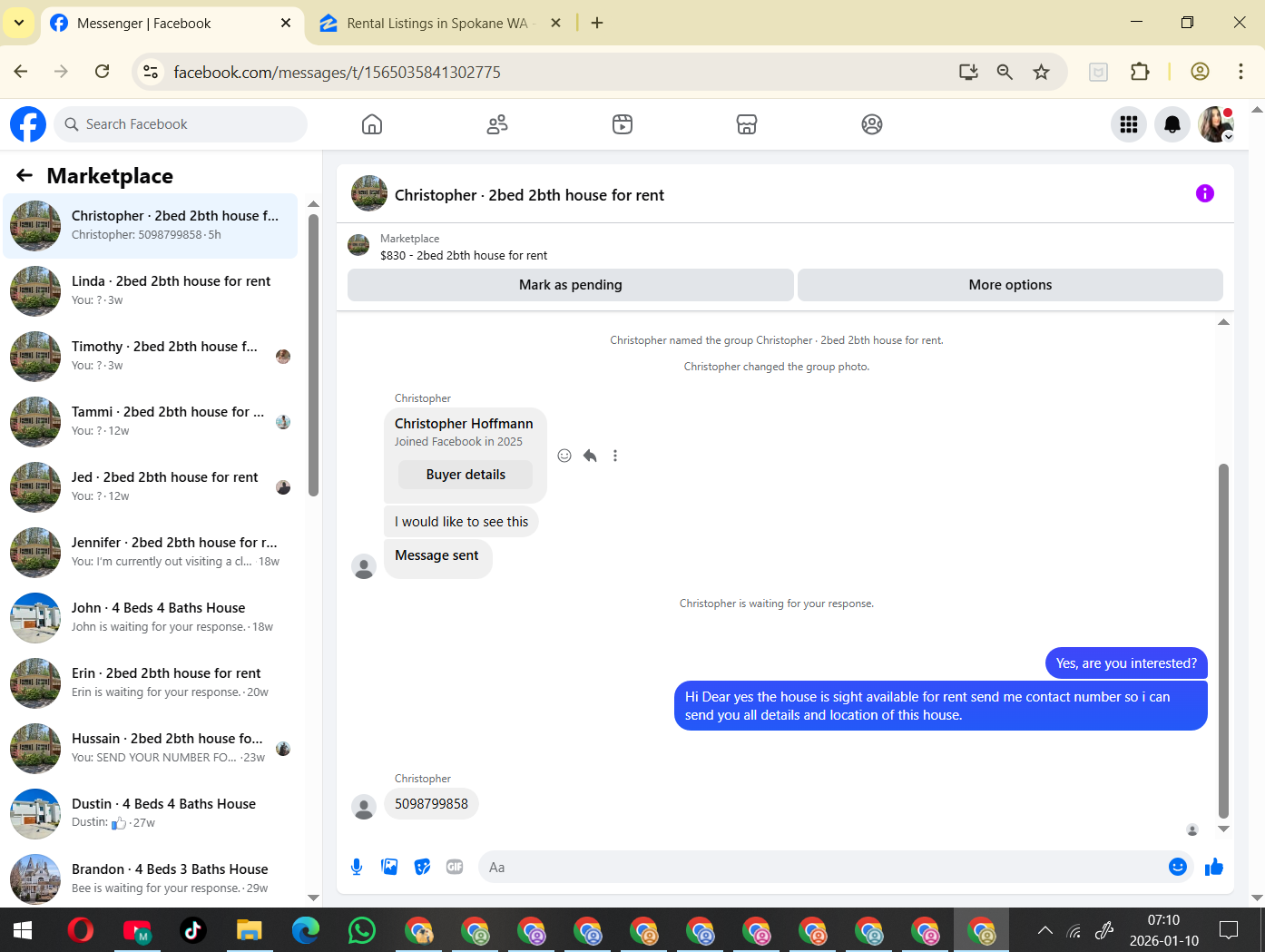Open the Erin 2bed 2bth house conversation
1265x952 pixels.
coord(151,682)
